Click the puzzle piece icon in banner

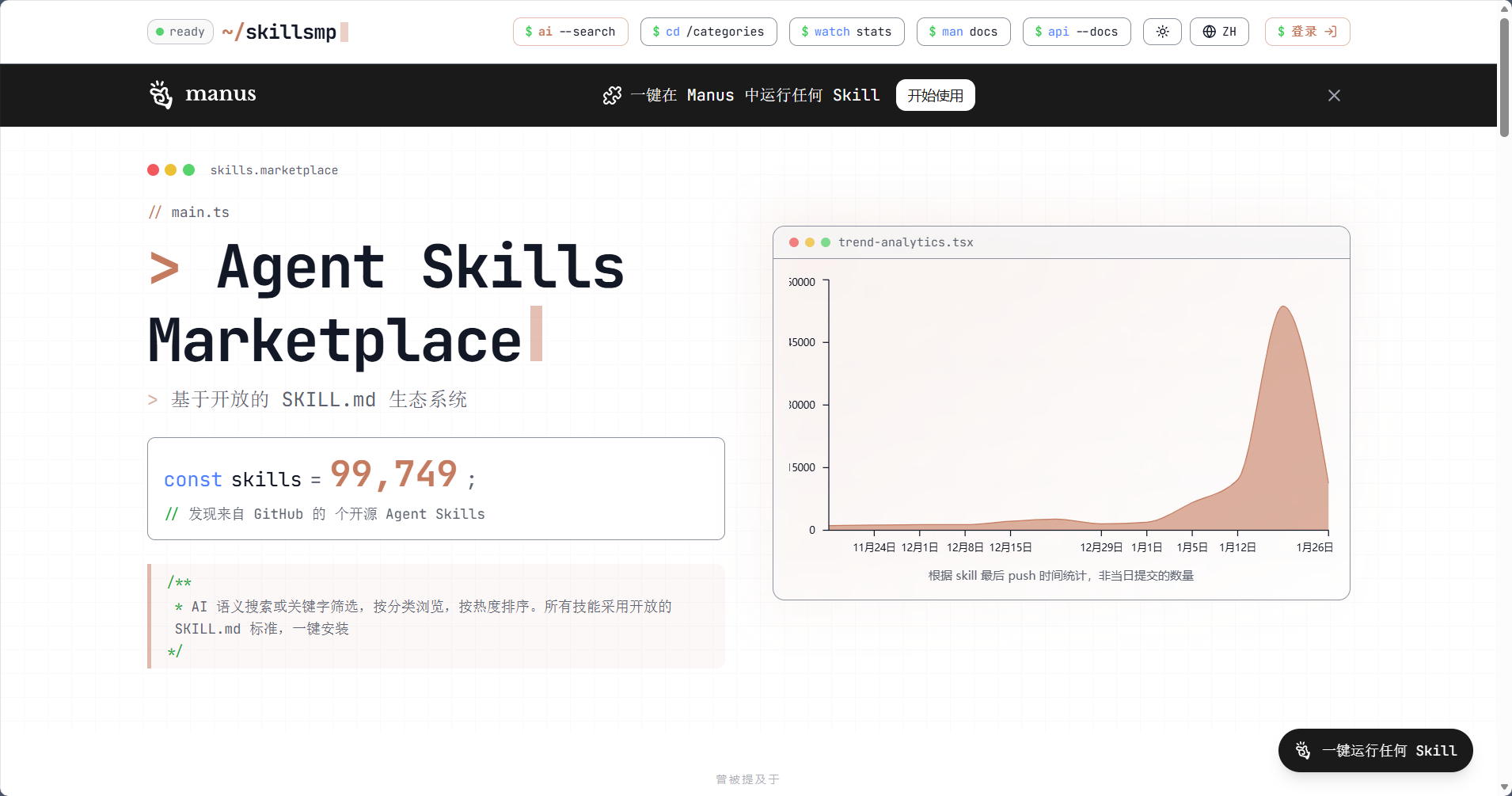pos(612,95)
